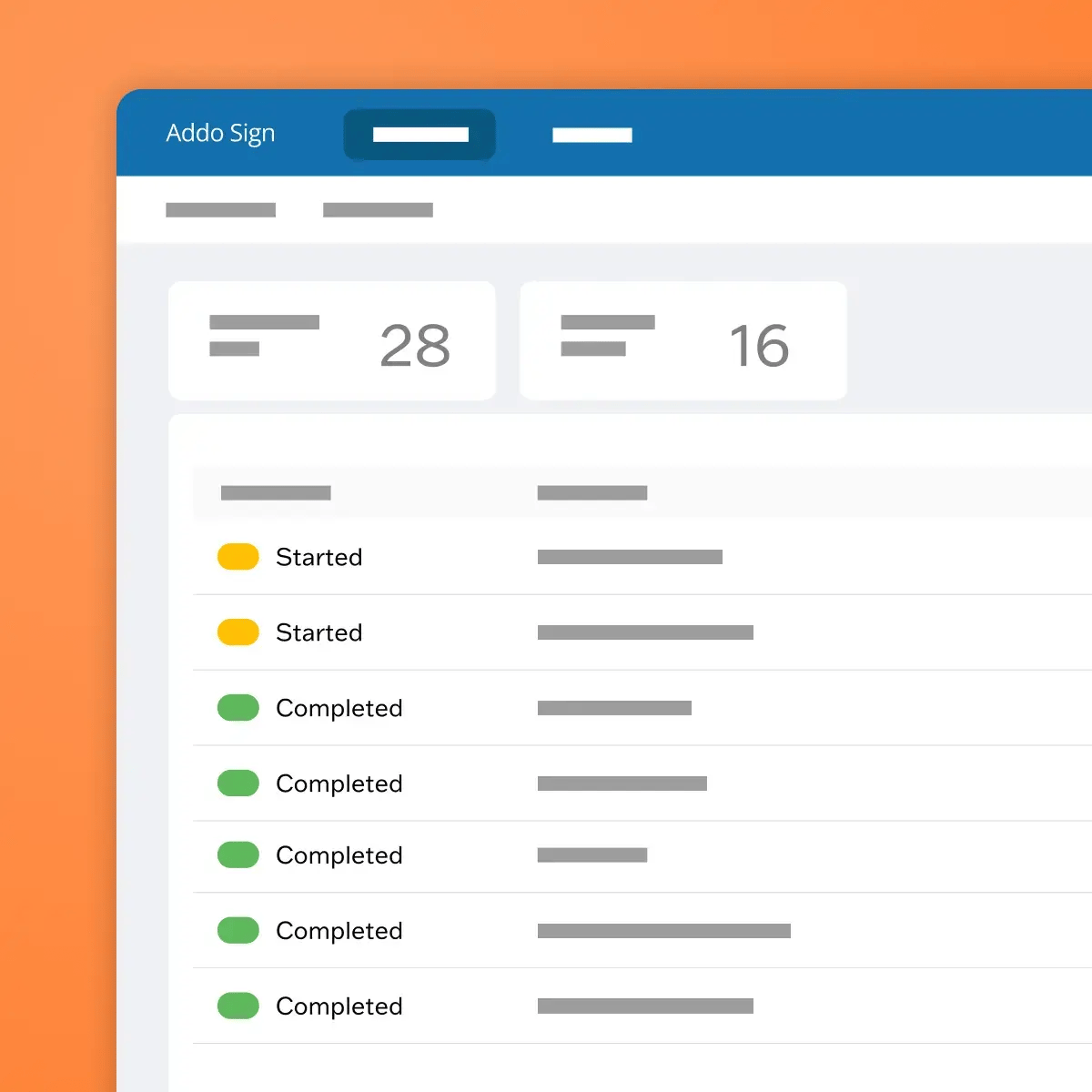Click the yellow status pill in first Started row
This screenshot has height=1092, width=1092.
click(x=238, y=557)
